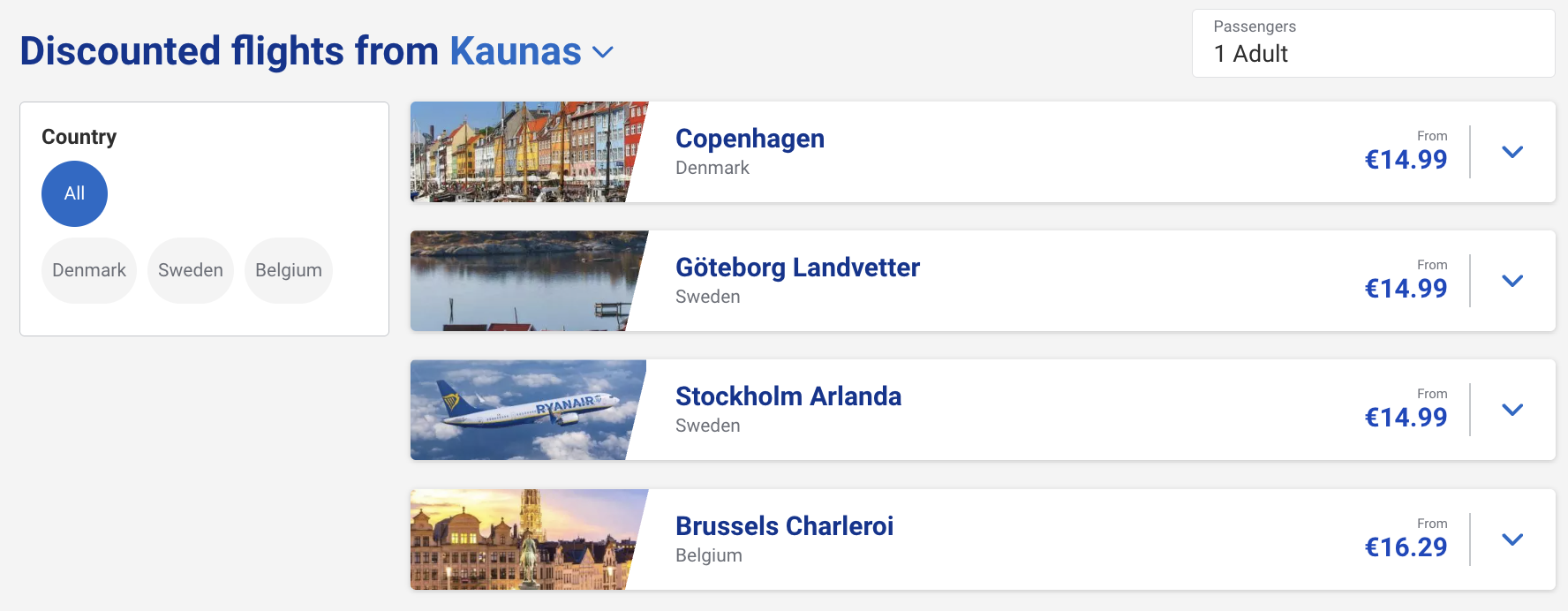Viewport: 1568px width, 611px height.
Task: Click the €14.99 Copenhagen price
Action: pyautogui.click(x=1406, y=160)
